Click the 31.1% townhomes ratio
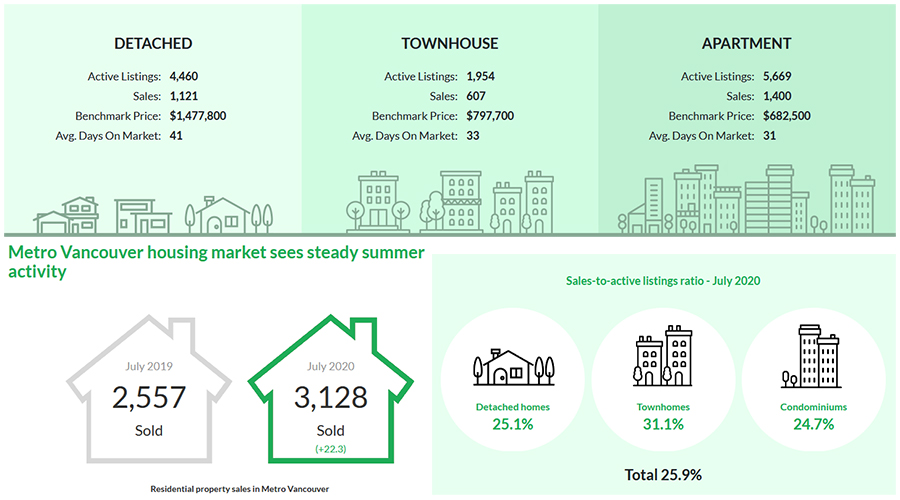The image size is (900, 500). 663,425
